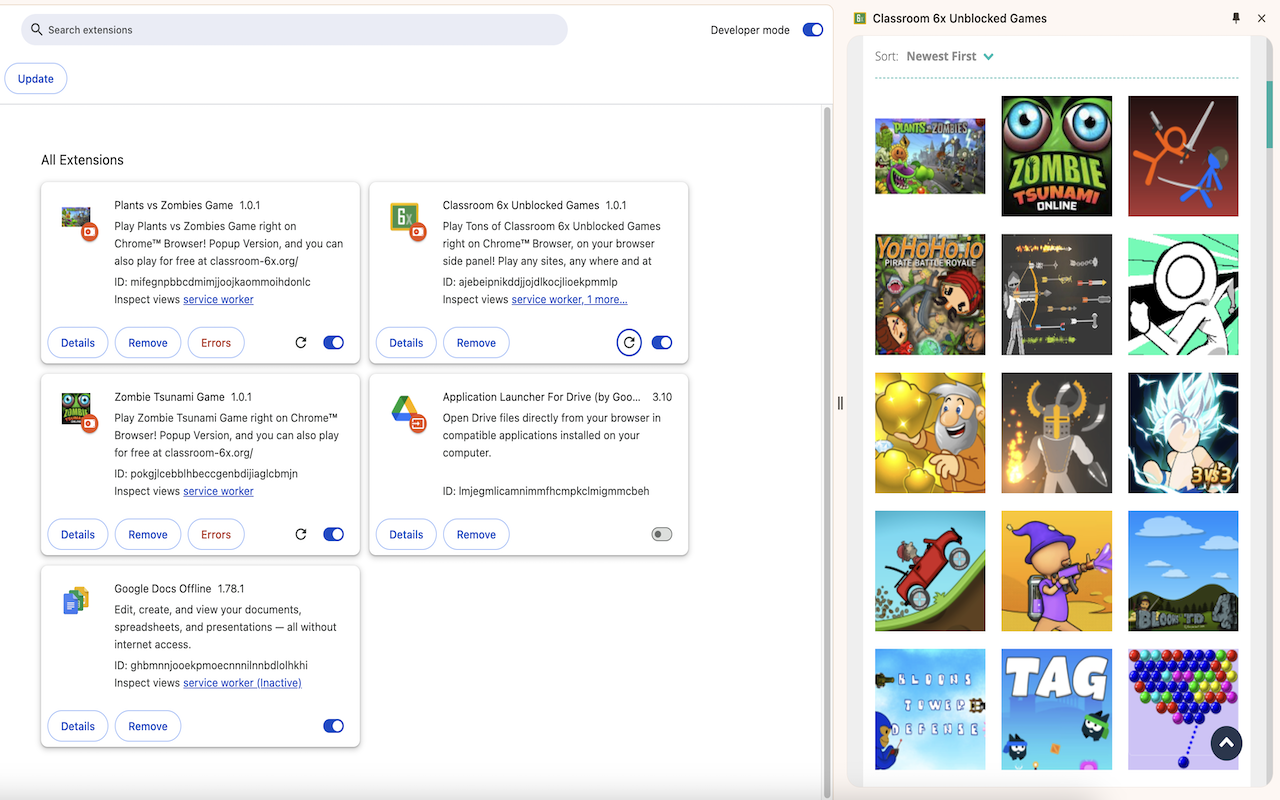Select ID text lmjegmlicamnimmfhcmpkclmigmmcbeh

(554, 491)
